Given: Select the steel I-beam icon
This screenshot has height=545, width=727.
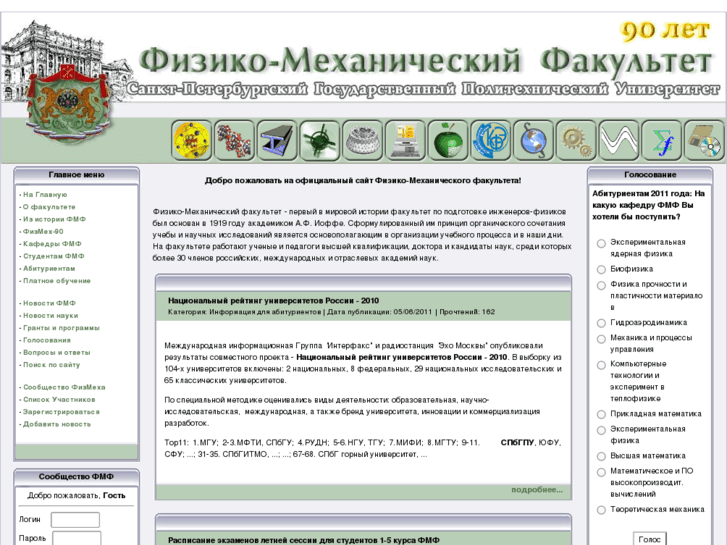Looking at the screenshot, I should click(277, 140).
